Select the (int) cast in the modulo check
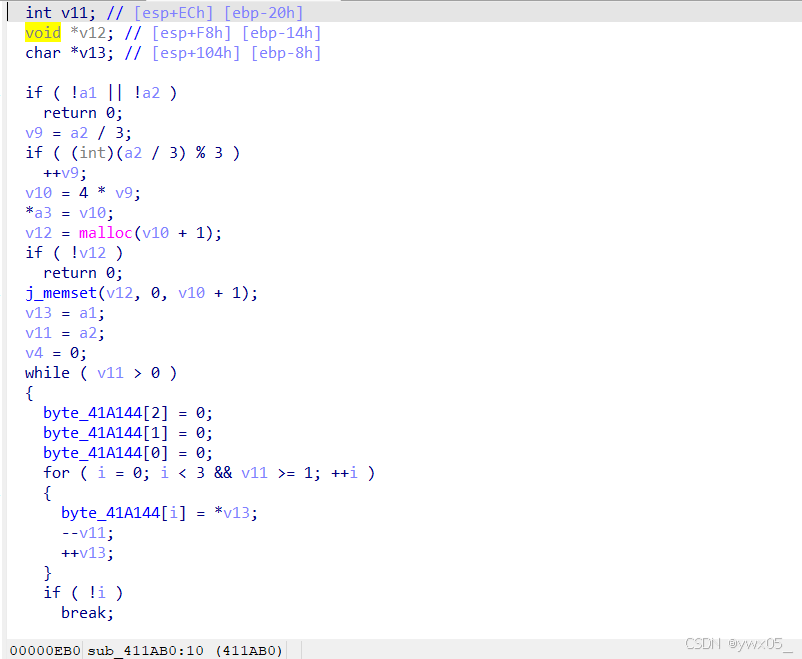This screenshot has height=659, width=802. tap(93, 152)
